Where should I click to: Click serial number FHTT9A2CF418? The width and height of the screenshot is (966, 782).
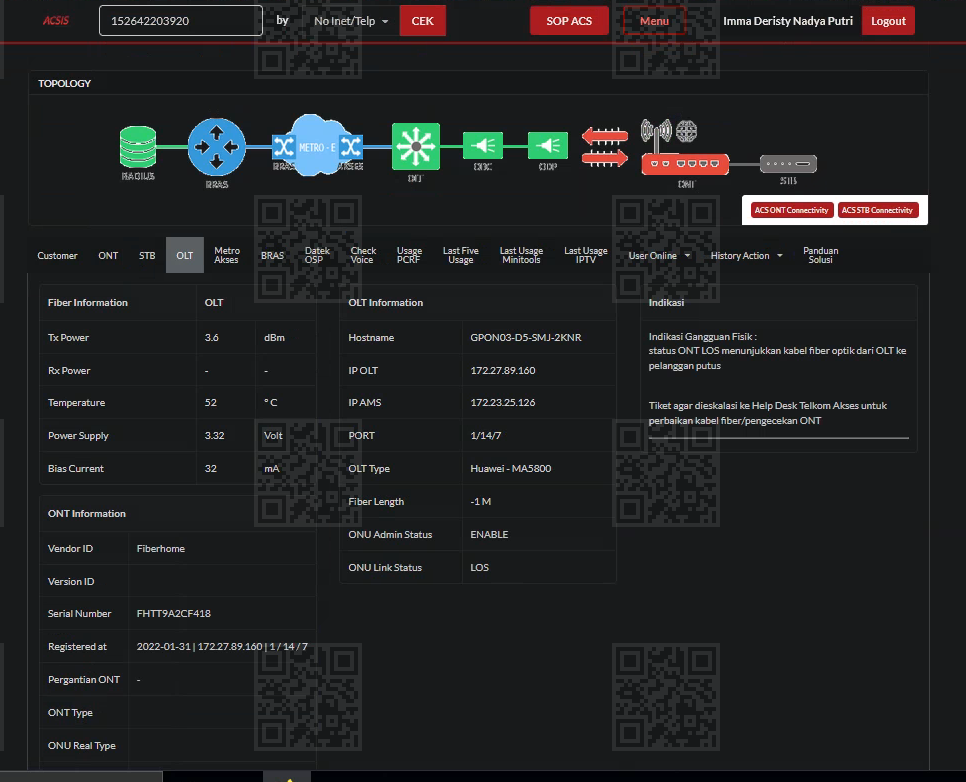pos(174,614)
